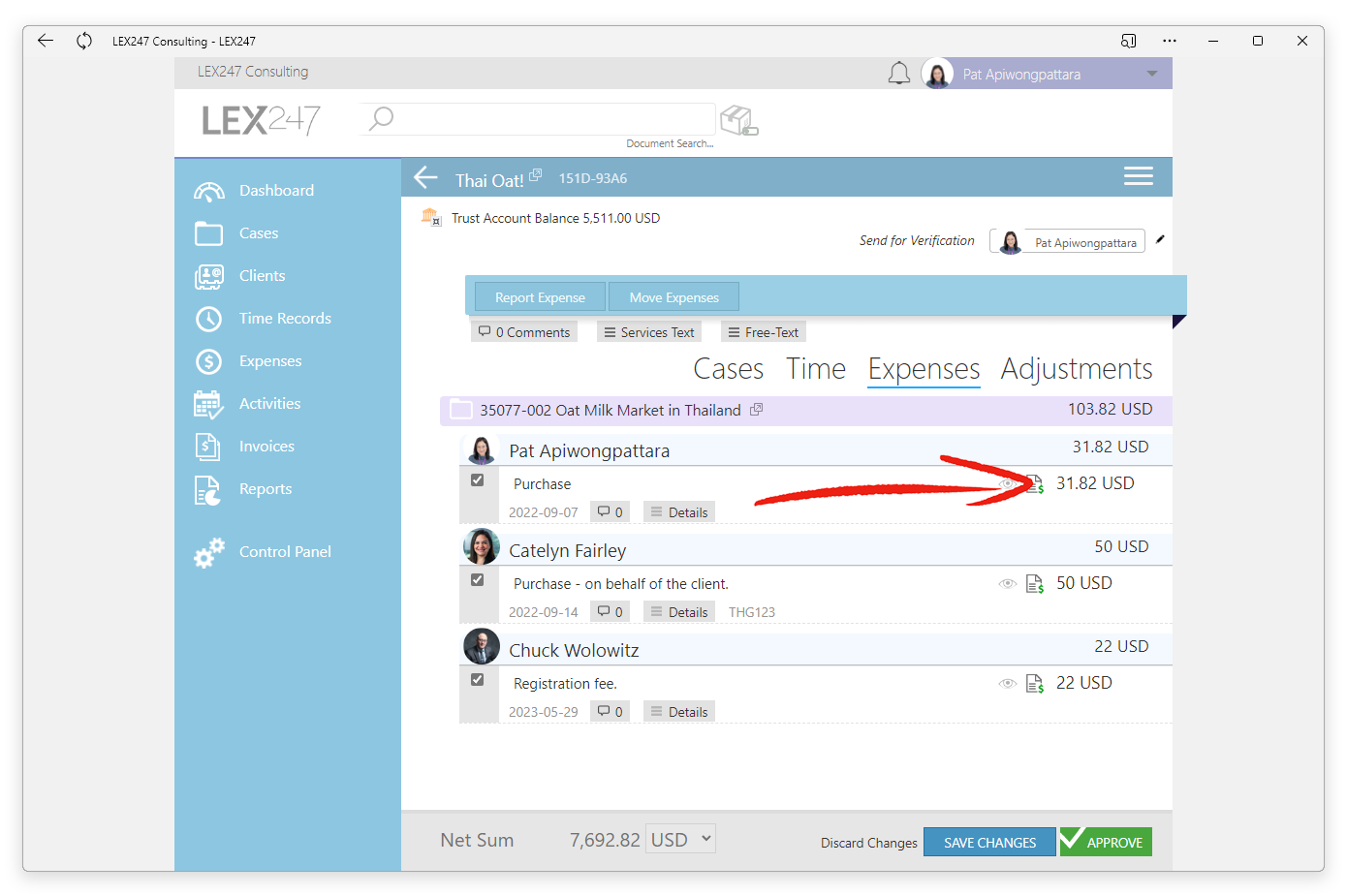Viewport: 1347px width, 896px height.
Task: Uncheck the Registration fee expense checkbox
Action: click(x=477, y=680)
